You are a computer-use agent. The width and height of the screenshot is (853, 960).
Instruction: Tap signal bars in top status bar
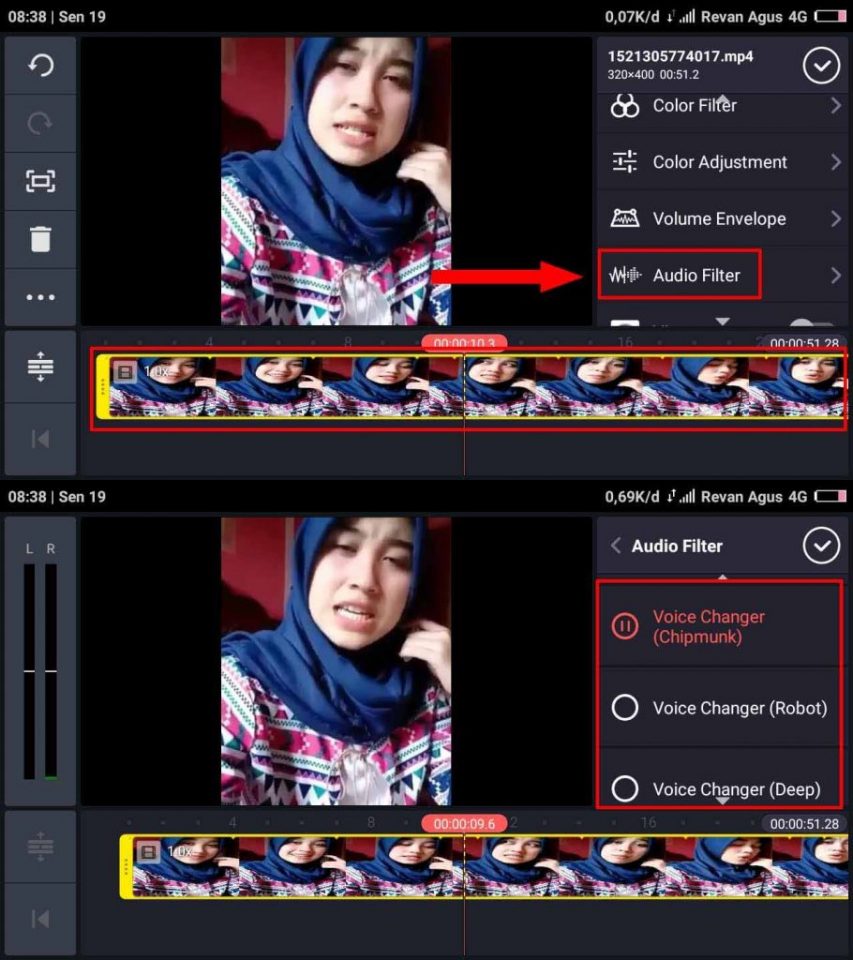coord(686,17)
